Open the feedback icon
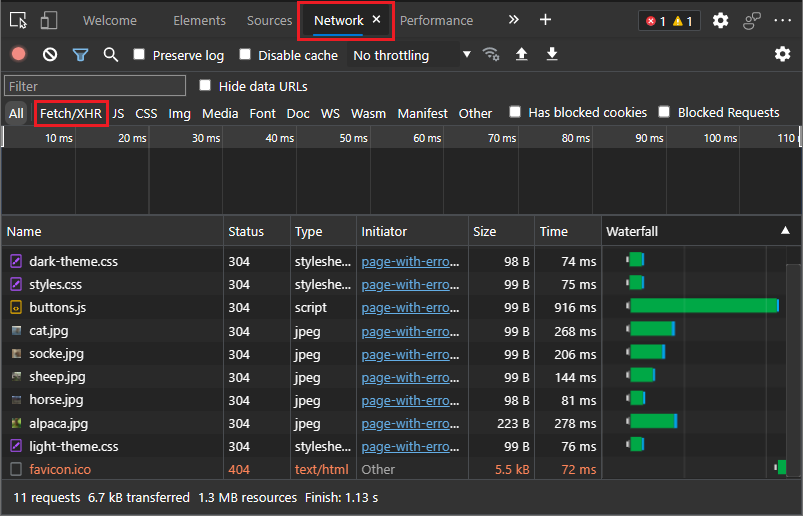The image size is (803, 516). click(751, 20)
